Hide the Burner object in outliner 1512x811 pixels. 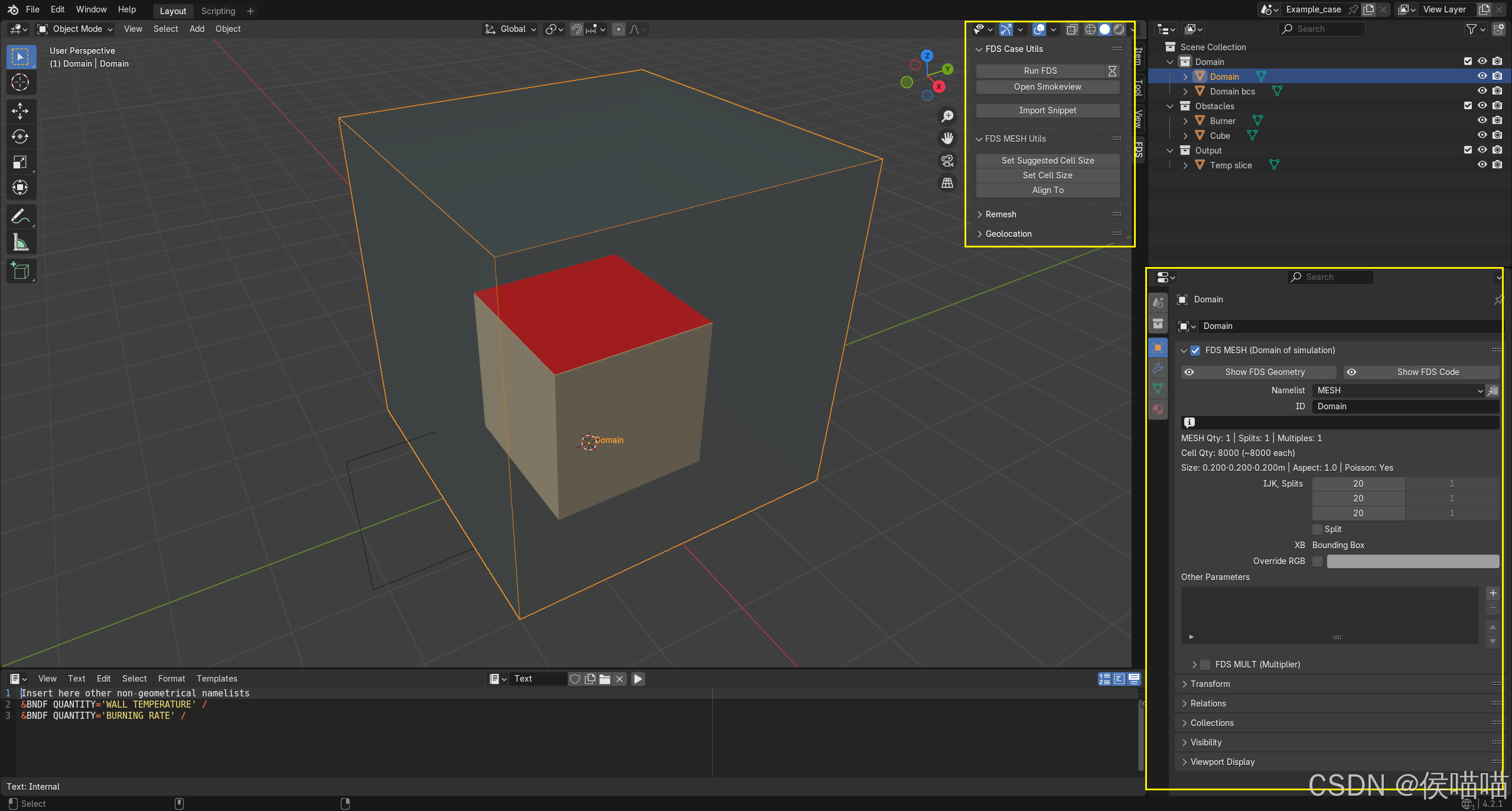tap(1482, 120)
